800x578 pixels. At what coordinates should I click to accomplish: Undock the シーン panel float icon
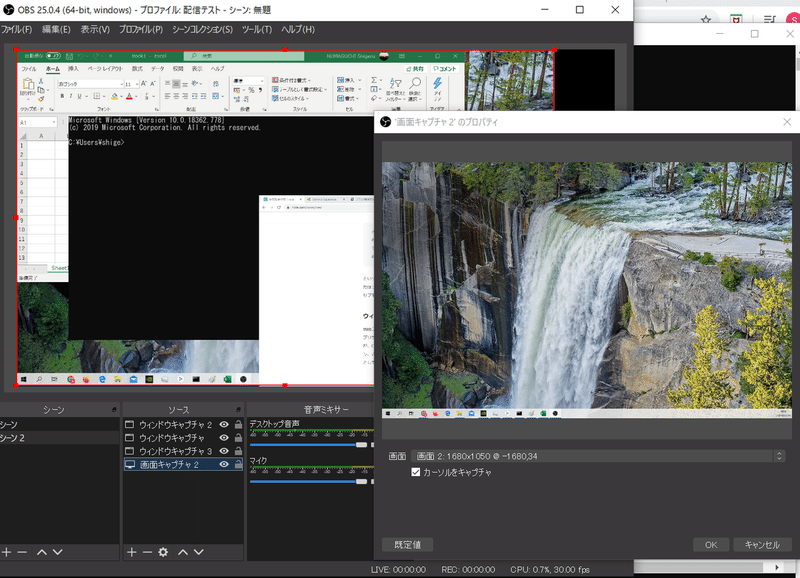[114, 410]
